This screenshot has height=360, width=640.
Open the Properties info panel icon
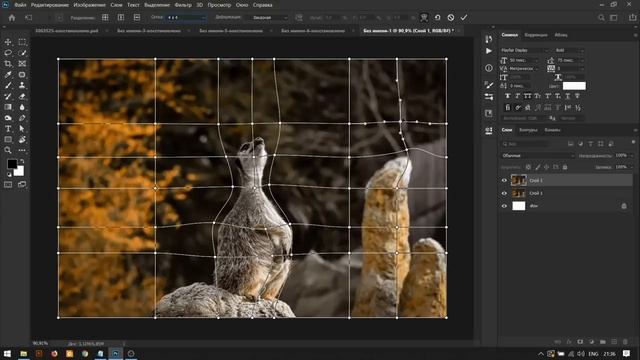(489, 68)
